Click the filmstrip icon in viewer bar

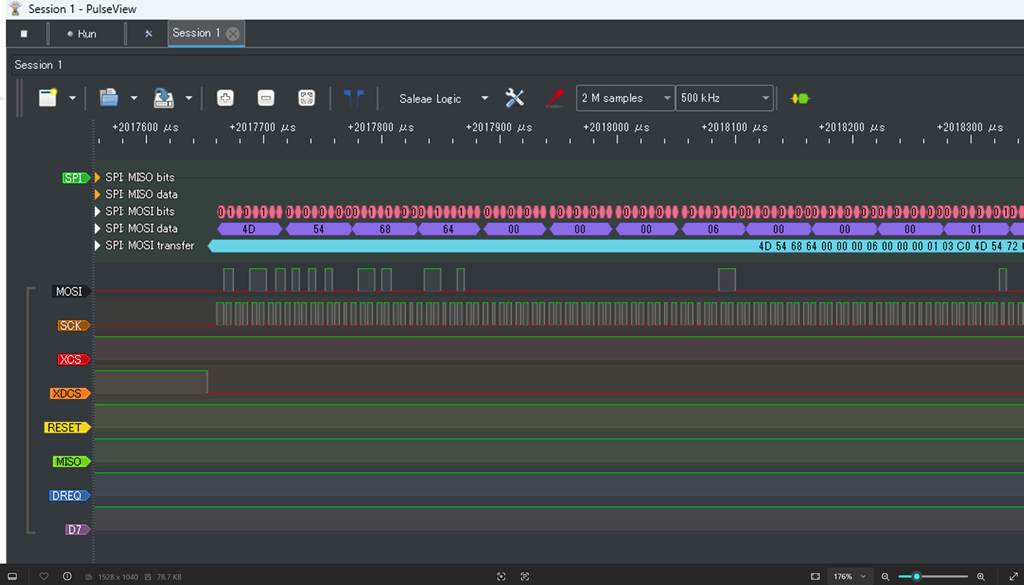[12, 577]
